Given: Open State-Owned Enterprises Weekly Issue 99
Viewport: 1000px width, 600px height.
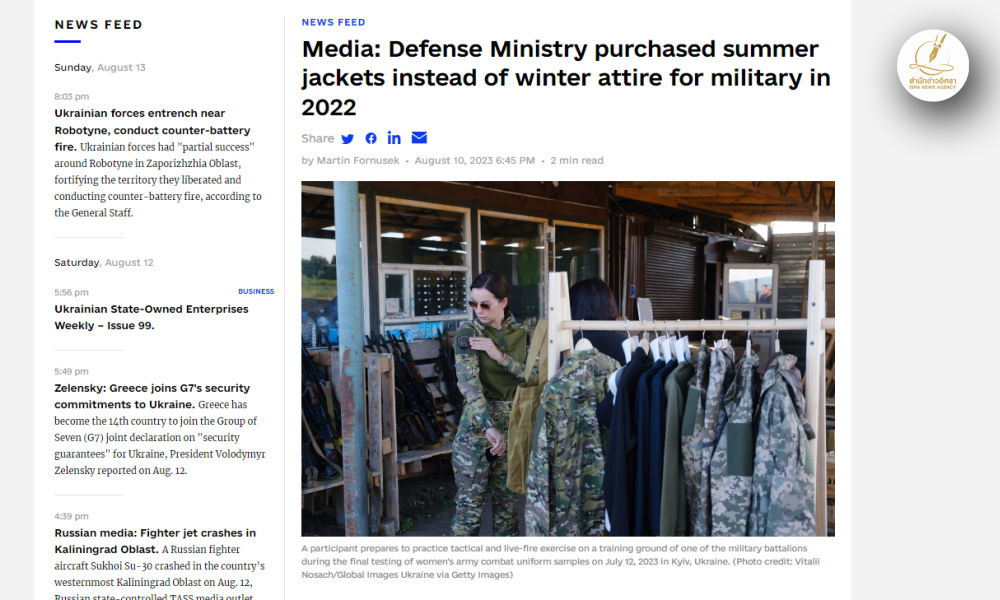Looking at the screenshot, I should pos(151,317).
